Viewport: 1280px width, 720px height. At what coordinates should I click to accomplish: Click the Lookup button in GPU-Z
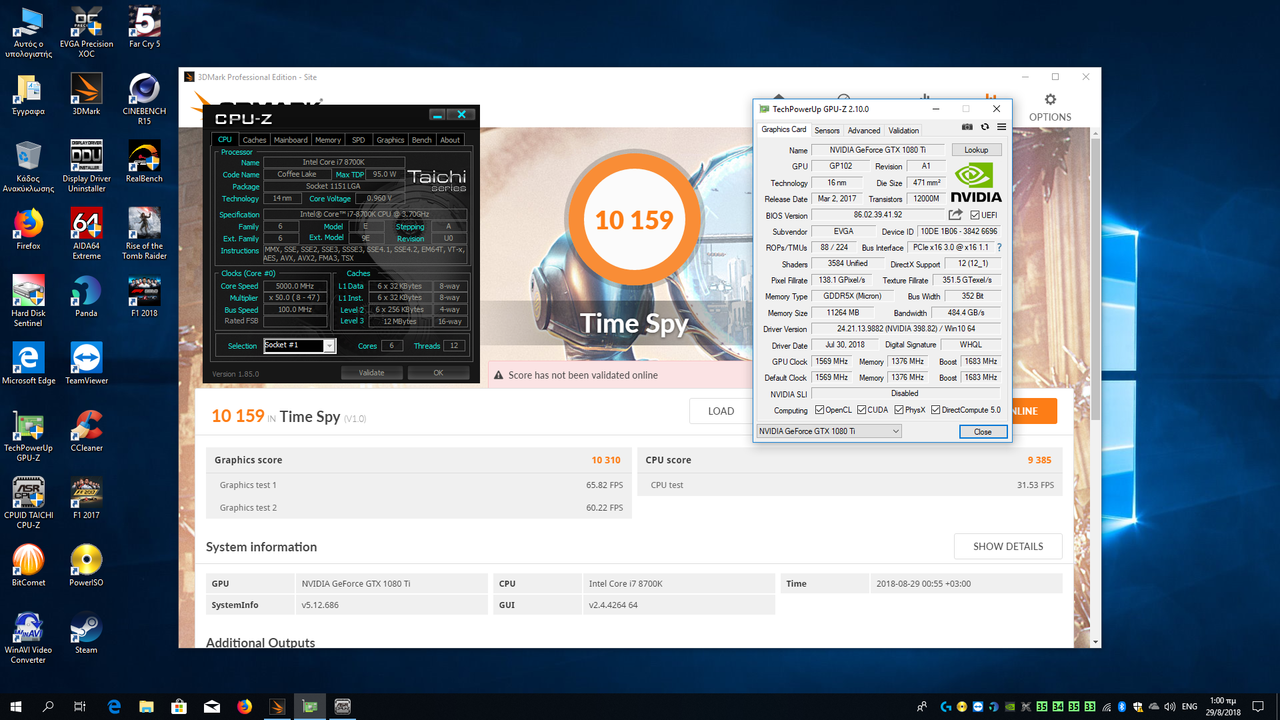976,150
